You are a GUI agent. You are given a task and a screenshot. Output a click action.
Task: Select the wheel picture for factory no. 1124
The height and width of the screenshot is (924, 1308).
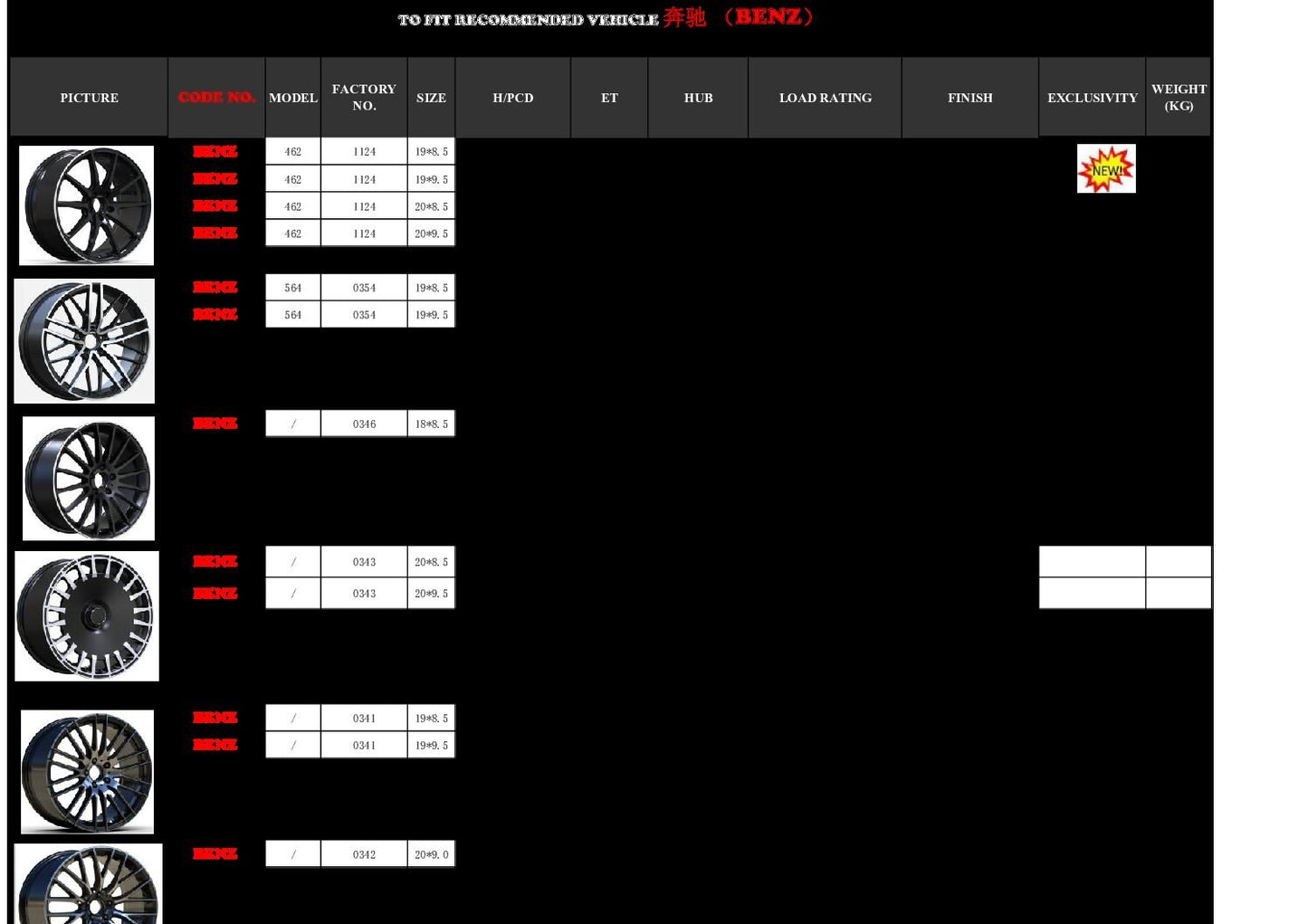pos(86,205)
